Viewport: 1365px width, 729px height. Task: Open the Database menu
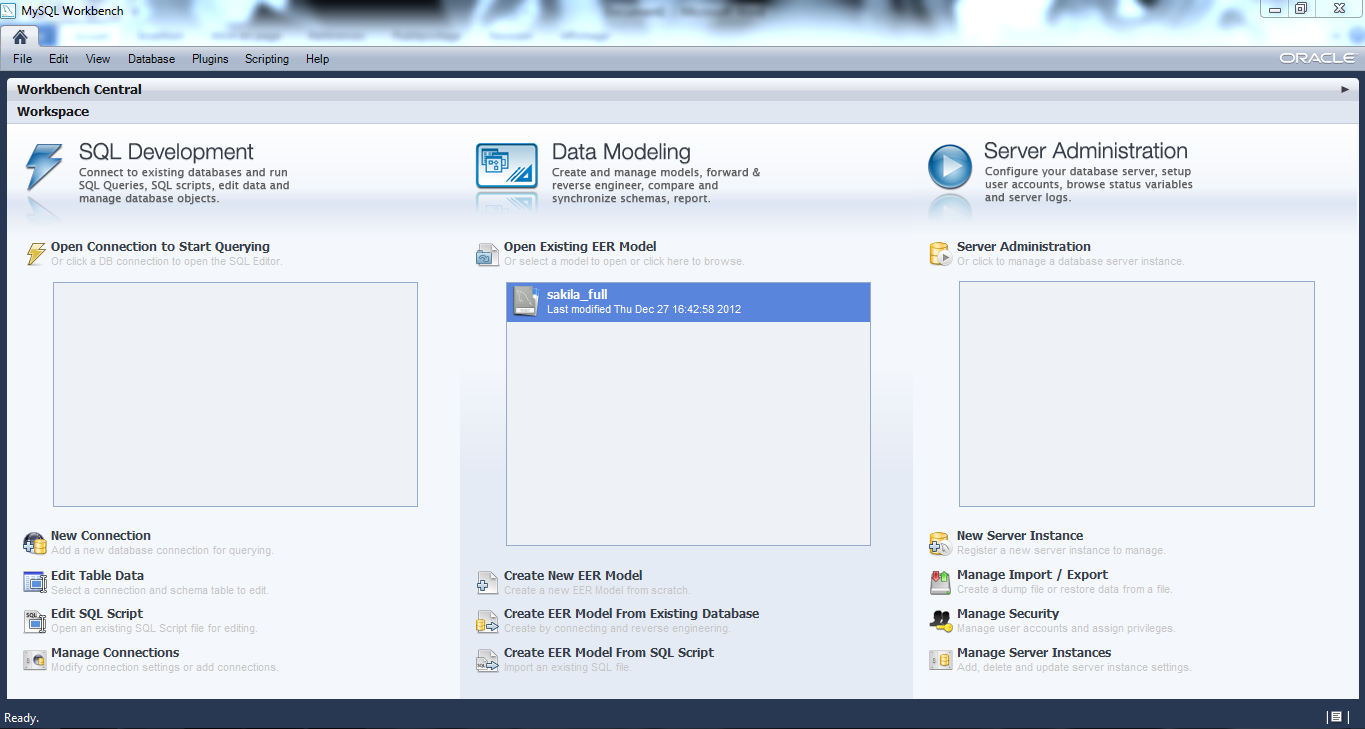pyautogui.click(x=151, y=59)
